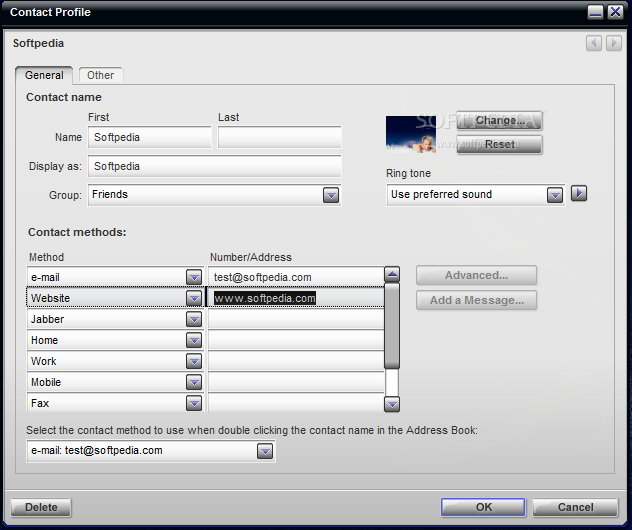
Task: Click the www.softpedia.com address field
Action: tap(296, 298)
